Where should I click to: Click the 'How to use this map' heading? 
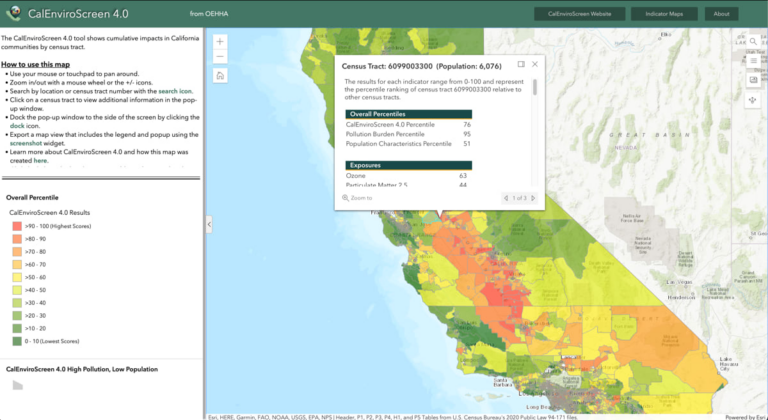(x=35, y=65)
